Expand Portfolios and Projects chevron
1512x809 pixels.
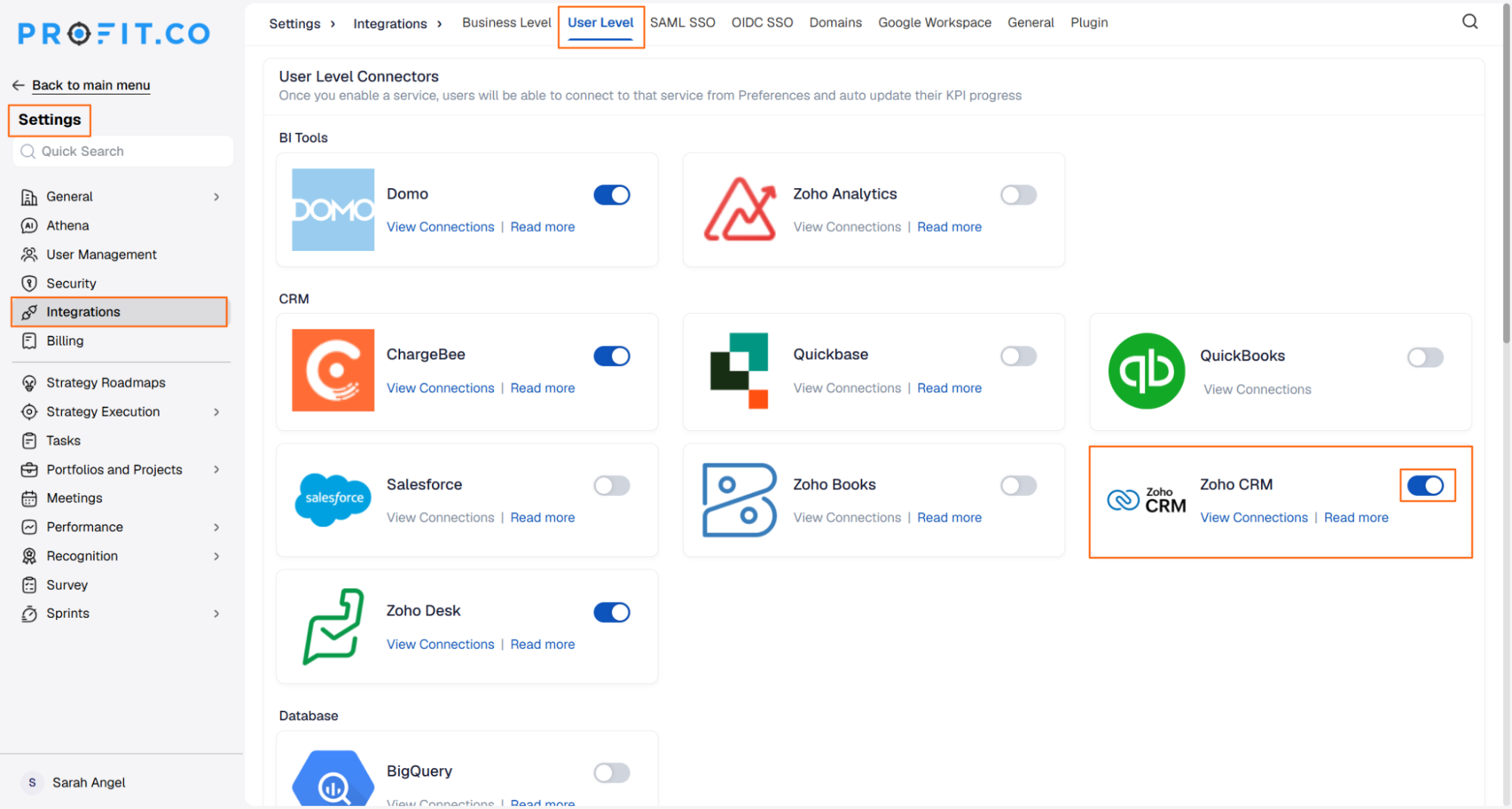pos(216,470)
